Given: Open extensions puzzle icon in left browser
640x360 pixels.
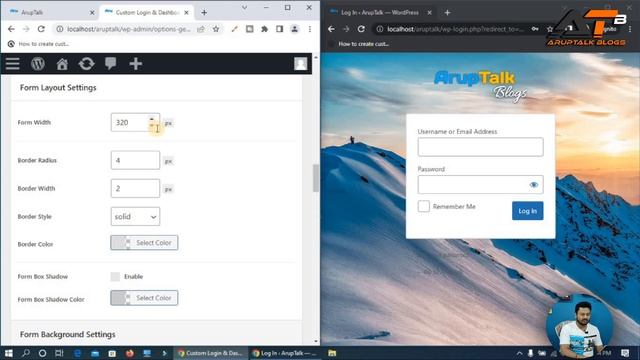Looking at the screenshot, I should tap(264, 29).
